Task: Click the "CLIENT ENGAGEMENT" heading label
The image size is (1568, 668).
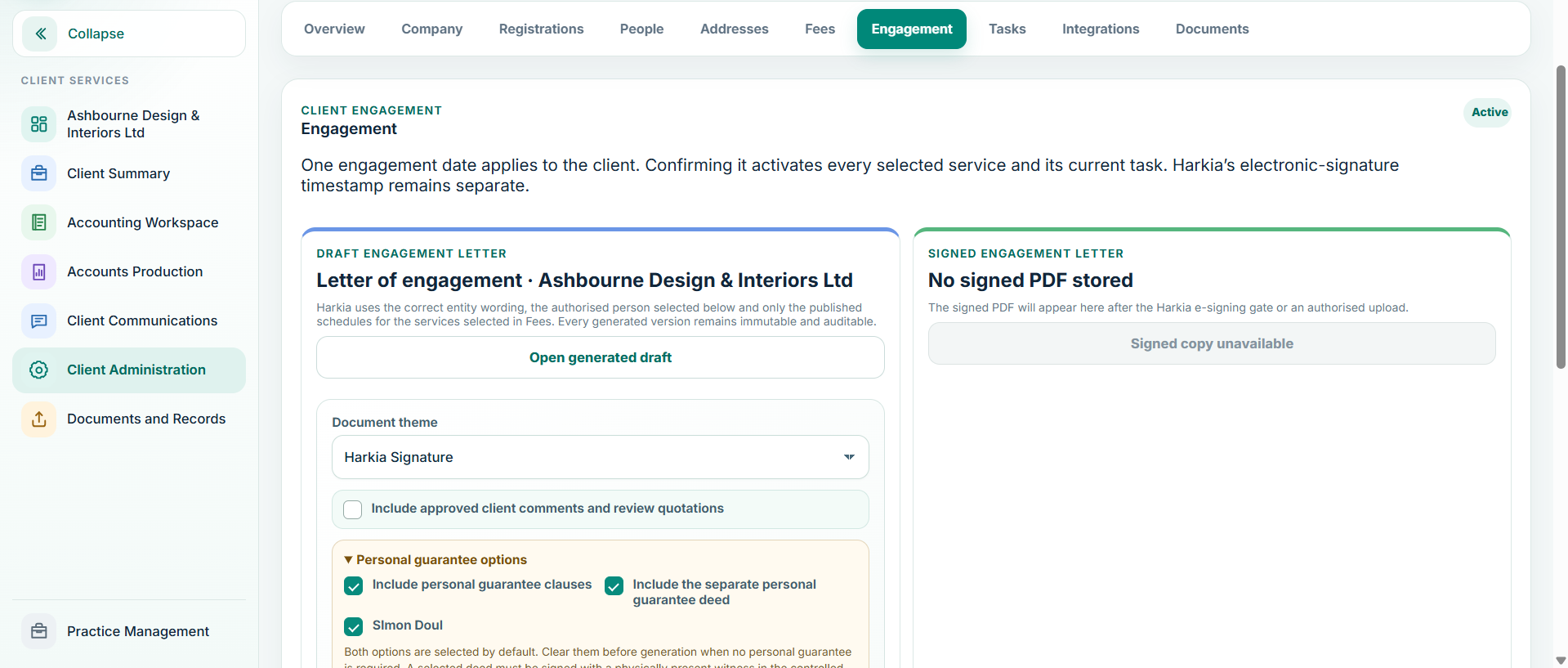Action: point(371,110)
